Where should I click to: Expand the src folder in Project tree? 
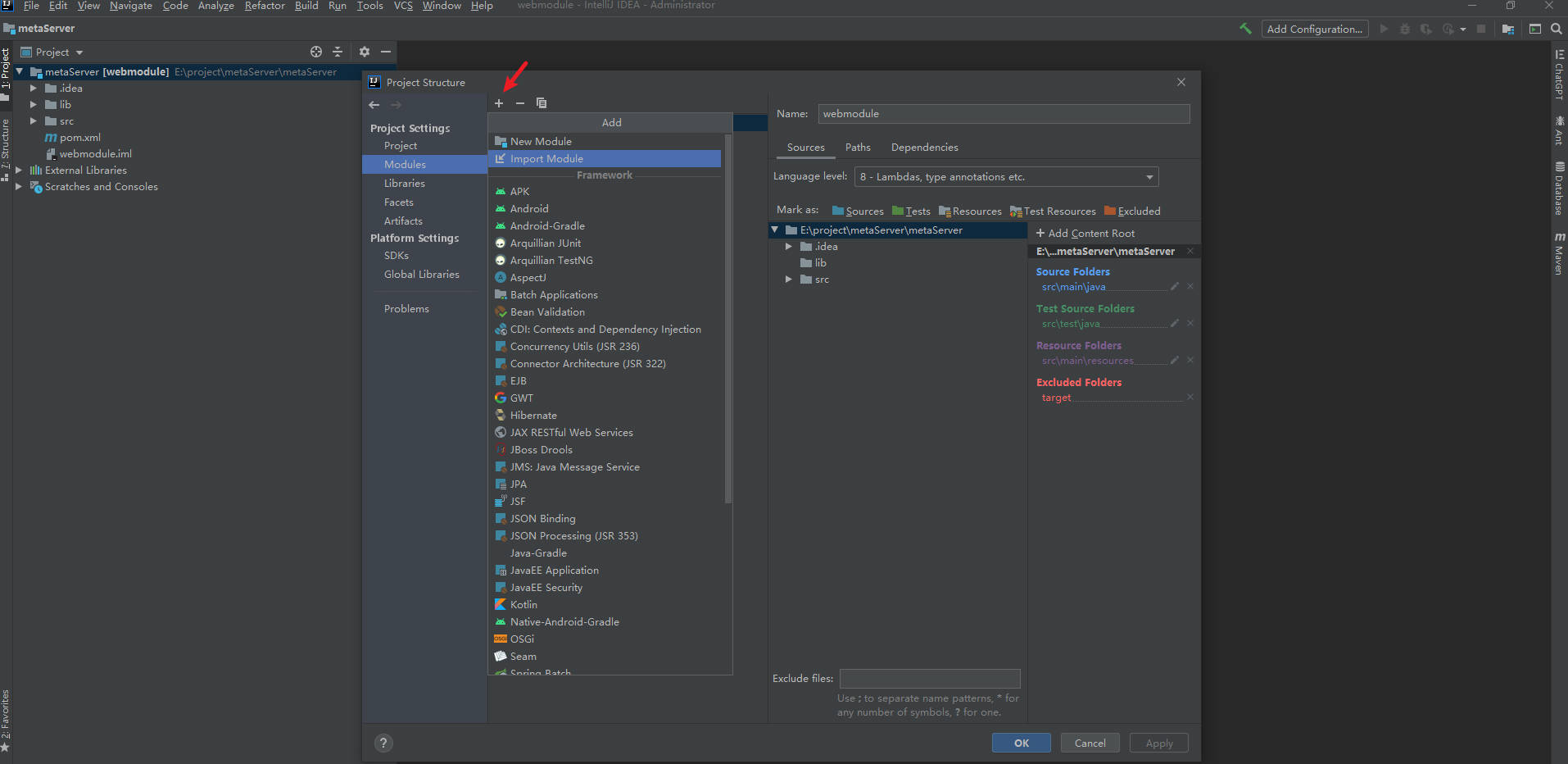[34, 121]
